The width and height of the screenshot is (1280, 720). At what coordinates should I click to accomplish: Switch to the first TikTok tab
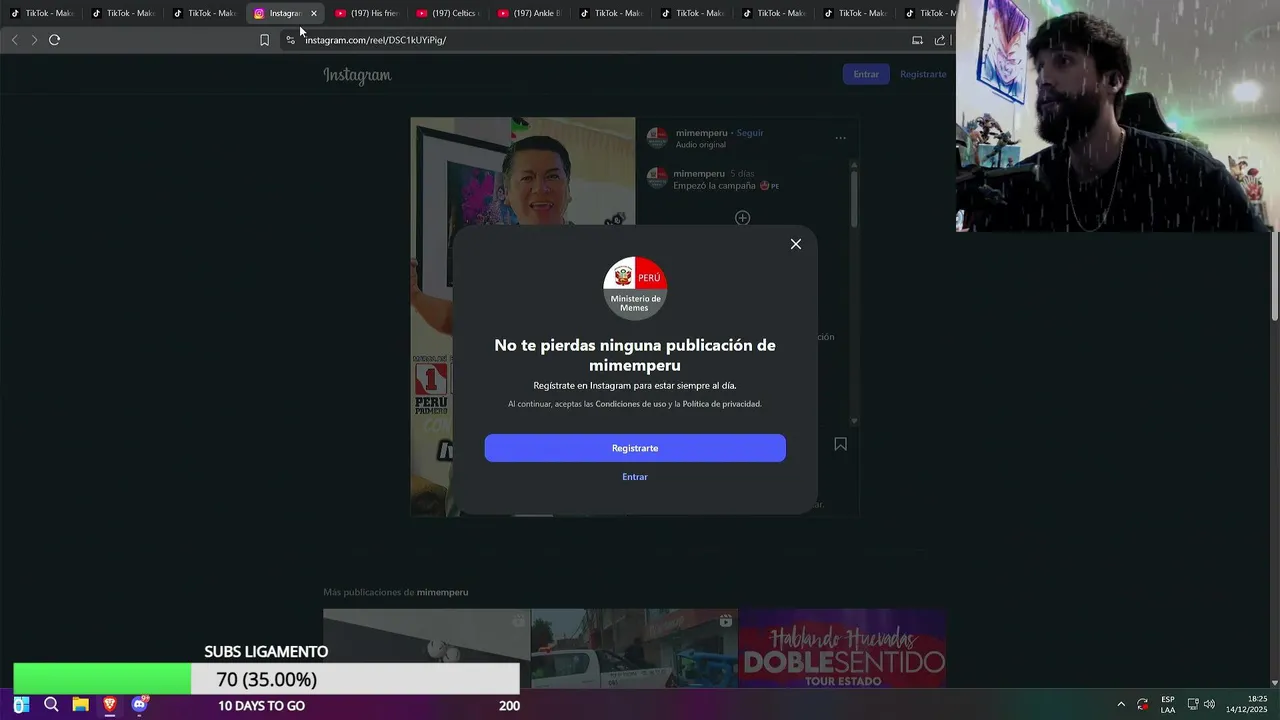point(41,13)
